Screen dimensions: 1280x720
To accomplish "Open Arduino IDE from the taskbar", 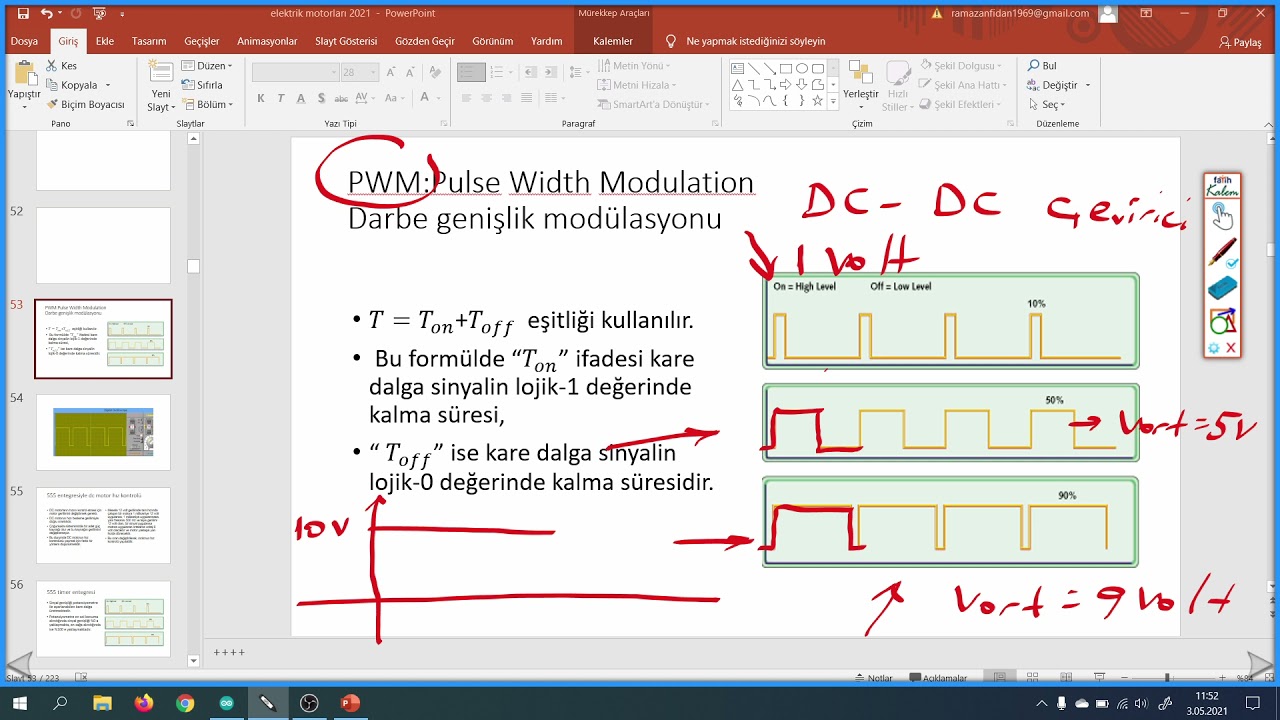I will click(x=226, y=703).
